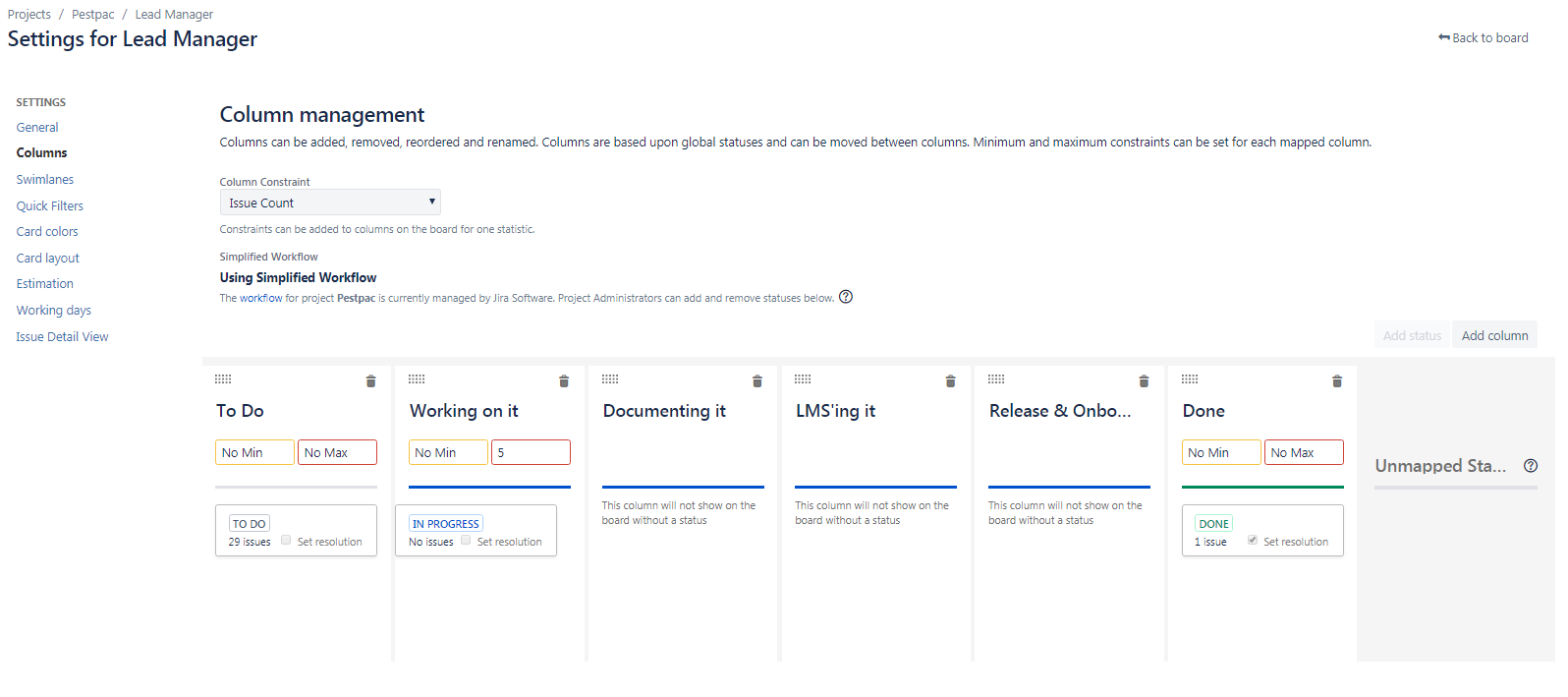The width and height of the screenshot is (1568, 697).
Task: Click trash icon on LMS'ing it column
Action: click(x=950, y=381)
